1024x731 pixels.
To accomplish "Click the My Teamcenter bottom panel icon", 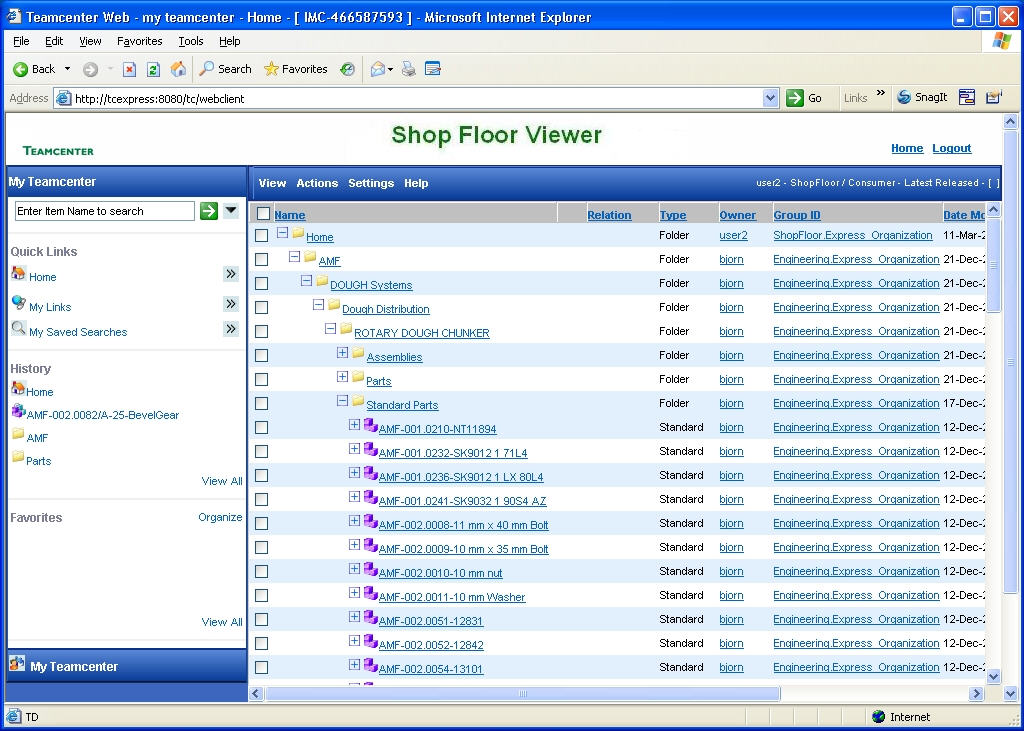I will 18,664.
